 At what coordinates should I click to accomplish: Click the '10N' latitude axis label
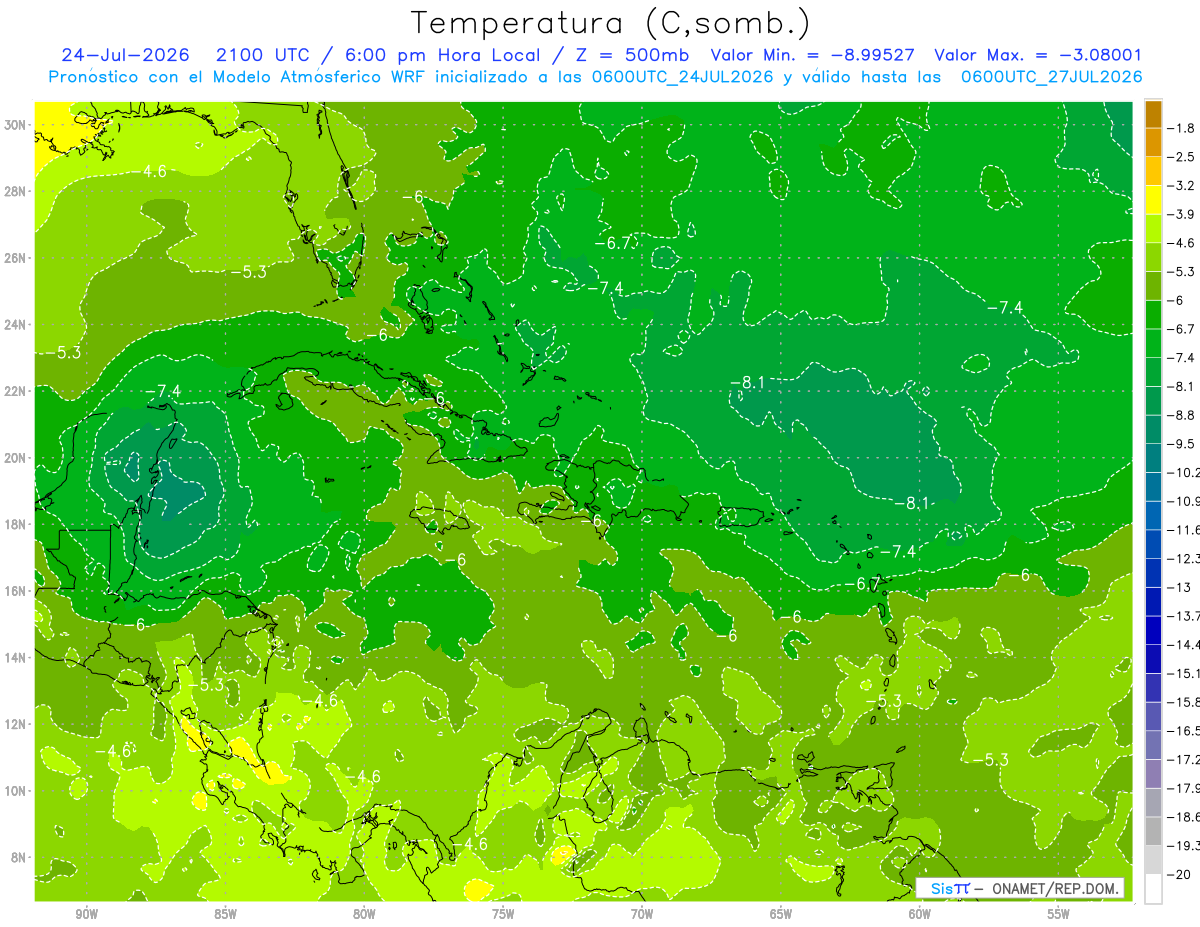[17, 791]
